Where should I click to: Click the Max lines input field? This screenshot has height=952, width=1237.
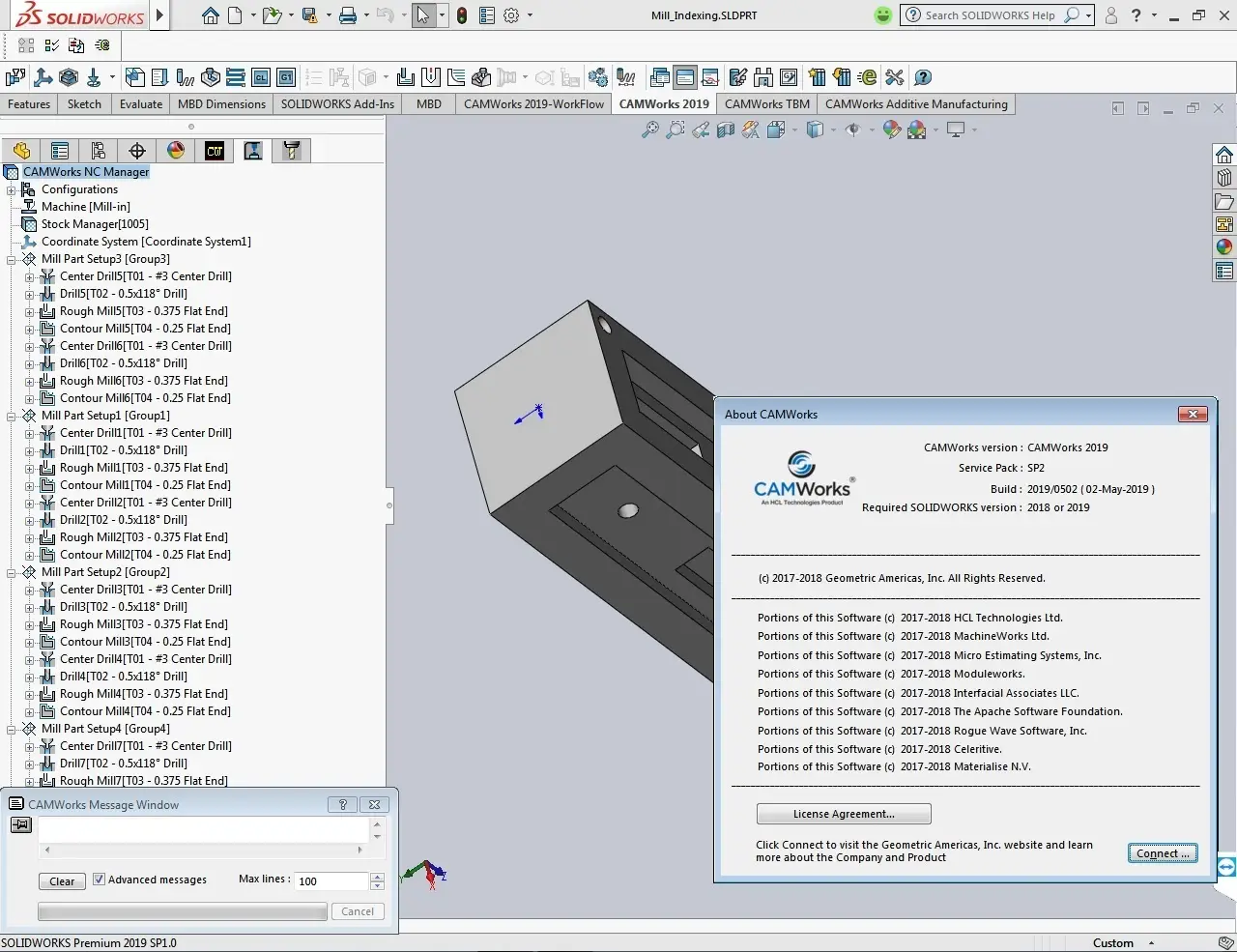331,880
